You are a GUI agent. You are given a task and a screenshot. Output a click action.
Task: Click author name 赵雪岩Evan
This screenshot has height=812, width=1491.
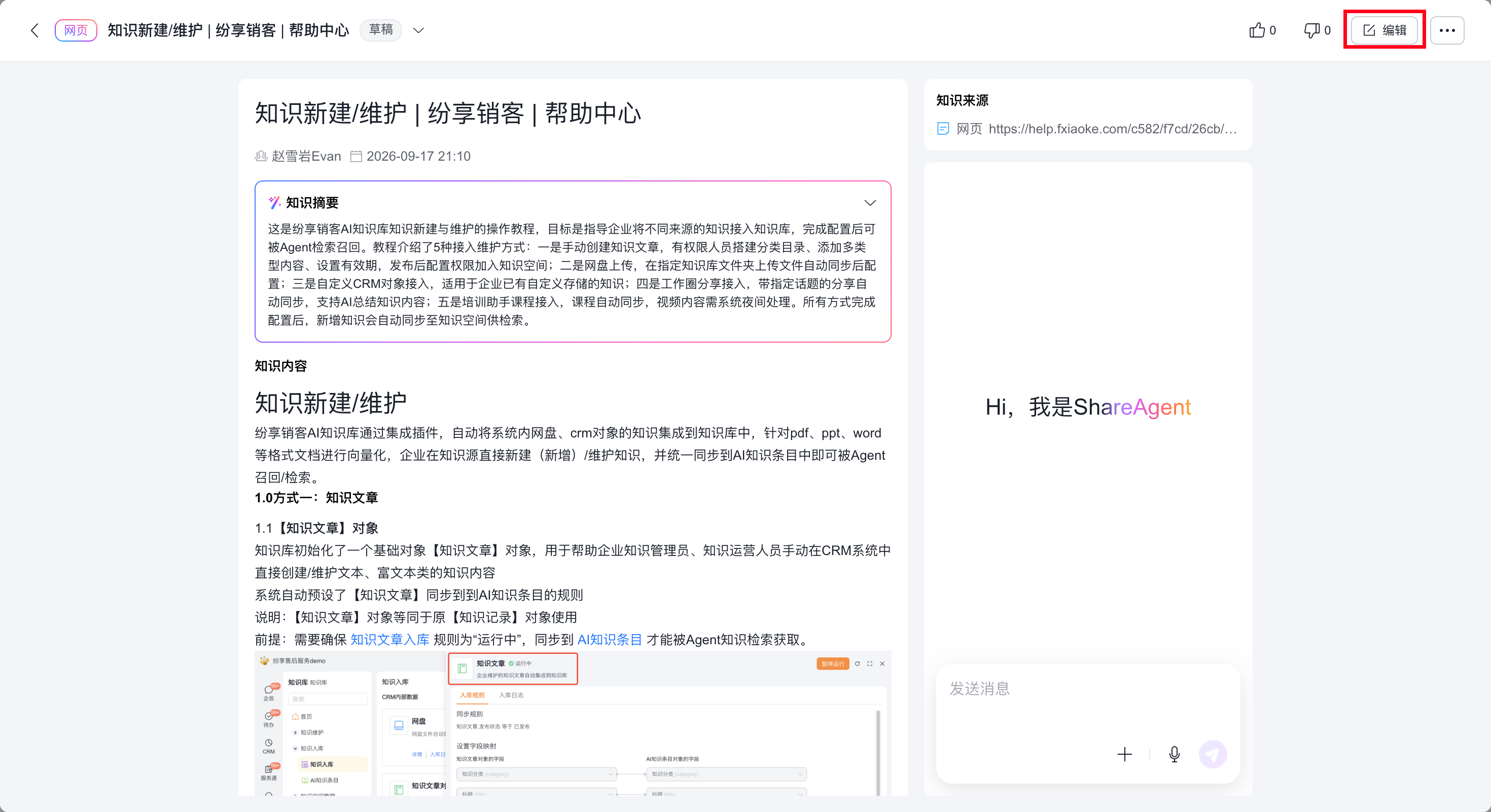(306, 156)
